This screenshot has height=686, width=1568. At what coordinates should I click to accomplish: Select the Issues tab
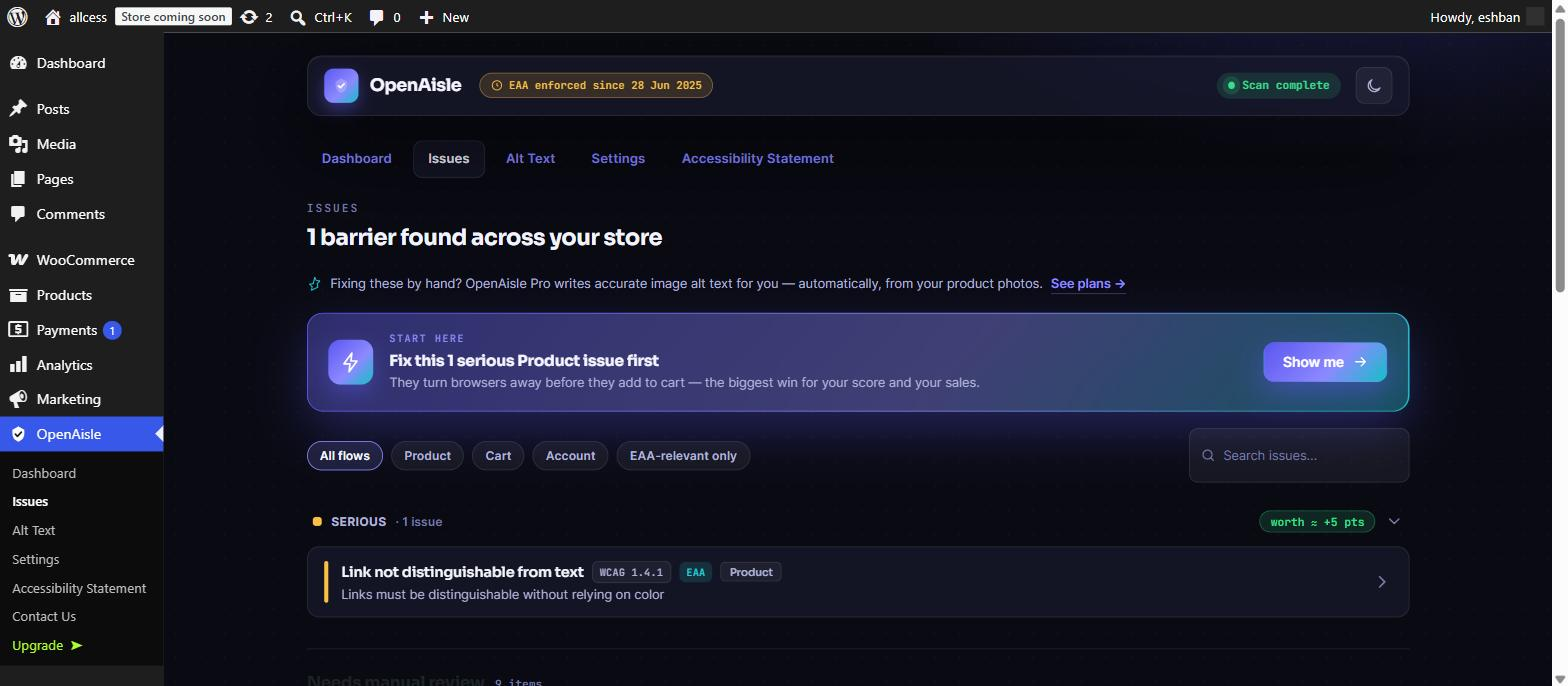448,159
